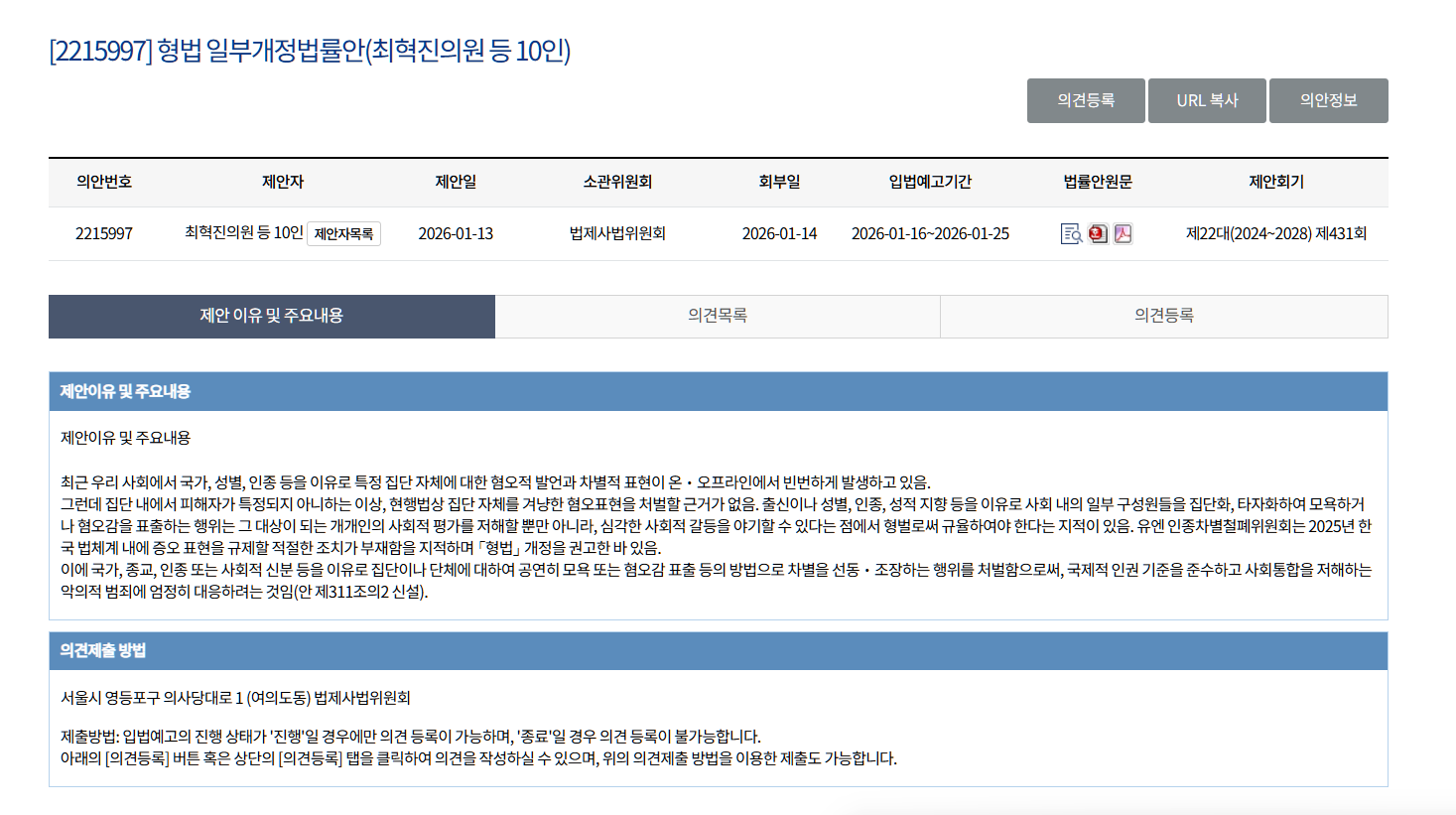1456x815 pixels.
Task: Click the 제22대 제431회 session cell
Action: coord(1276,234)
